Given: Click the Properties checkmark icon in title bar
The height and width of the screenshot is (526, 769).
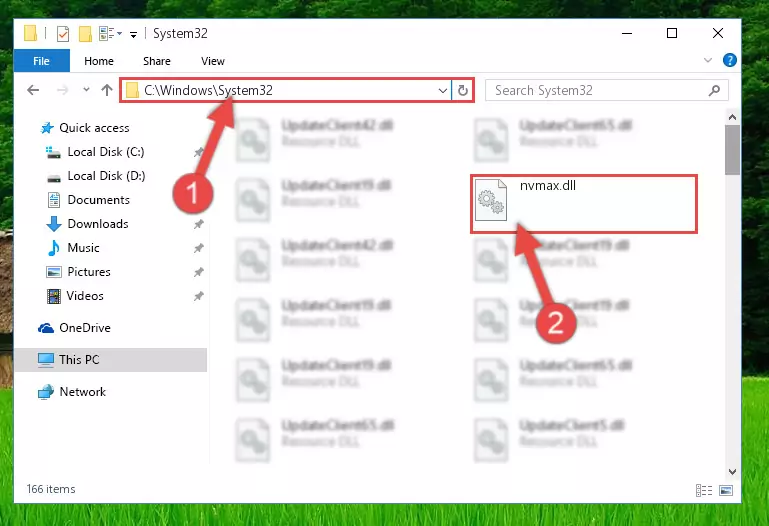Looking at the screenshot, I should pyautogui.click(x=63, y=34).
